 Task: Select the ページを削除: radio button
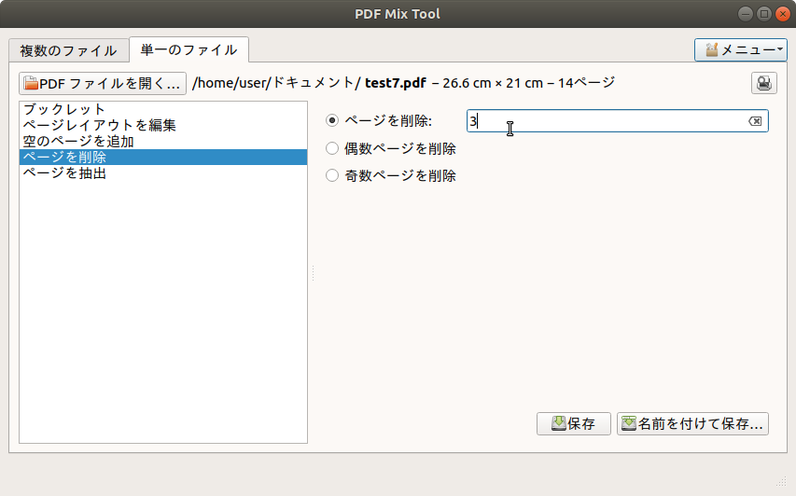tap(332, 121)
